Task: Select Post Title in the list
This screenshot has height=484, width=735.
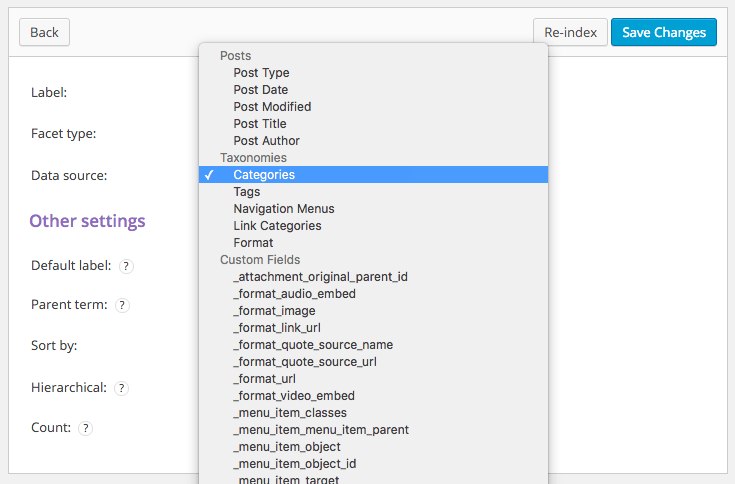Action: [x=260, y=124]
